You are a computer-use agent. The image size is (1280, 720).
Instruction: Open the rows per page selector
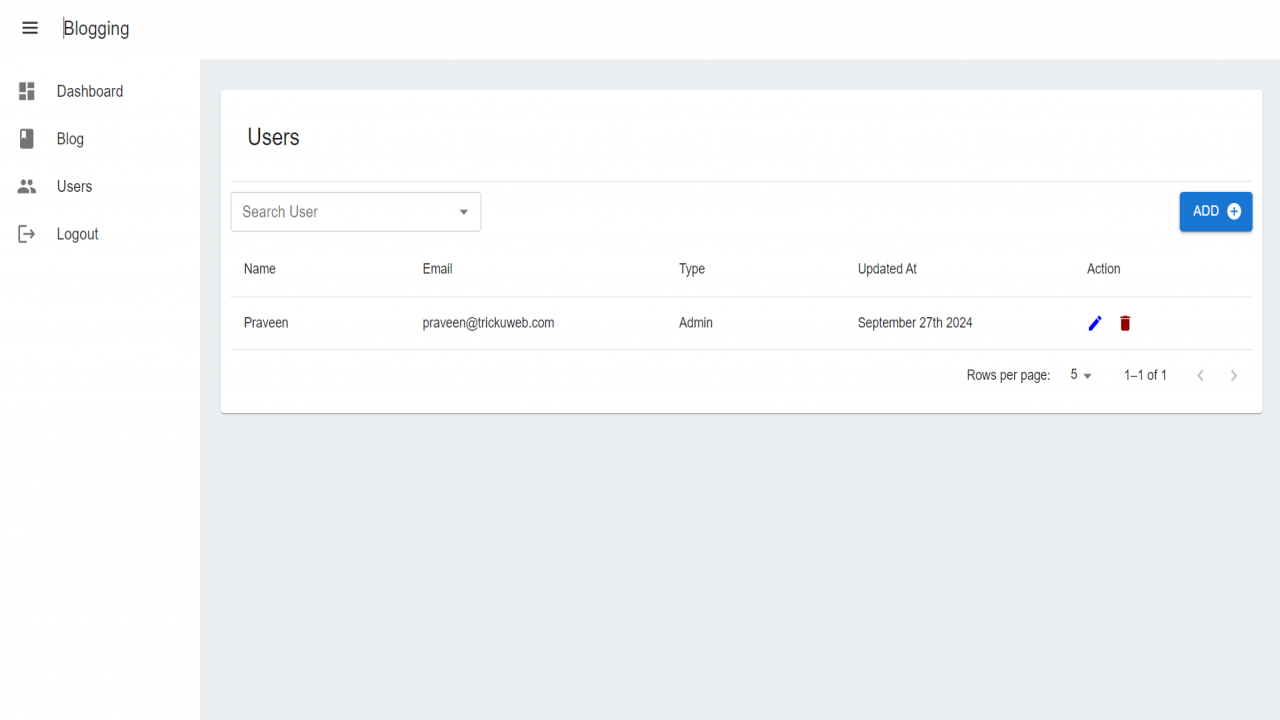(x=1081, y=375)
